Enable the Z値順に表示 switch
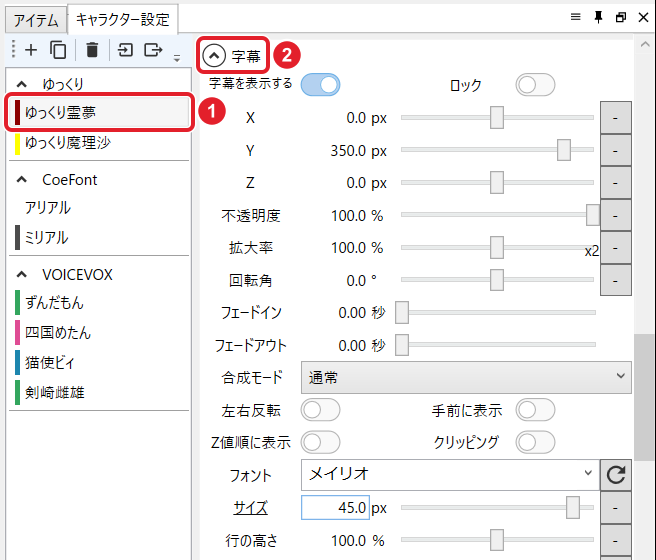656x560 pixels. point(320,442)
